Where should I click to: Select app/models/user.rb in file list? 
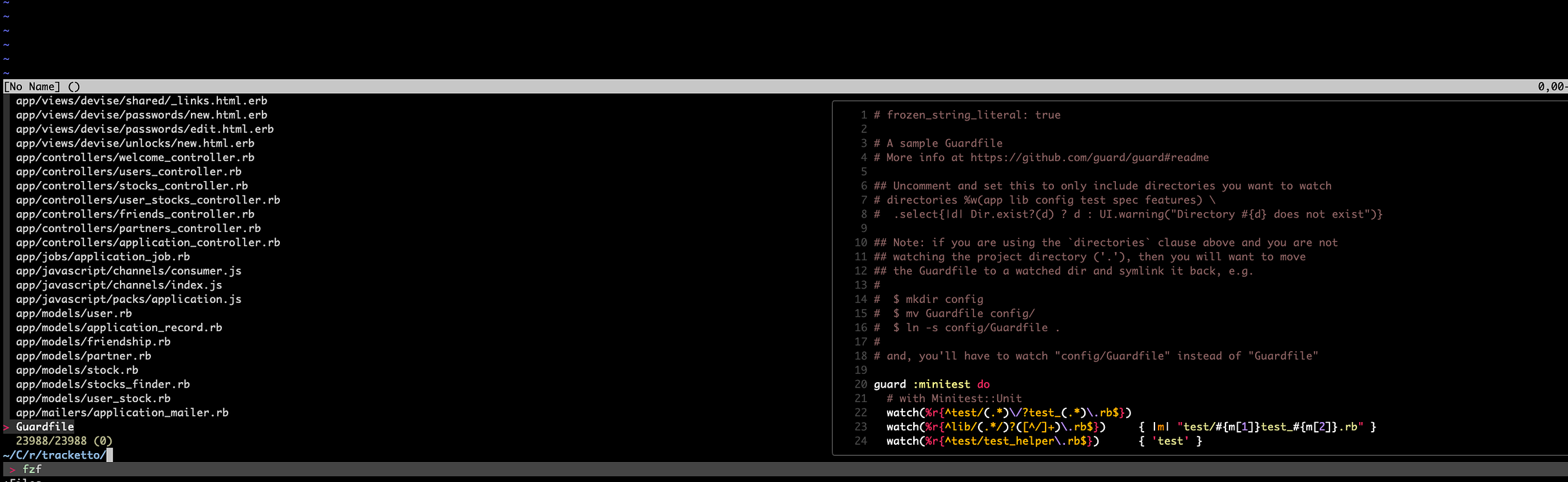(x=74, y=313)
